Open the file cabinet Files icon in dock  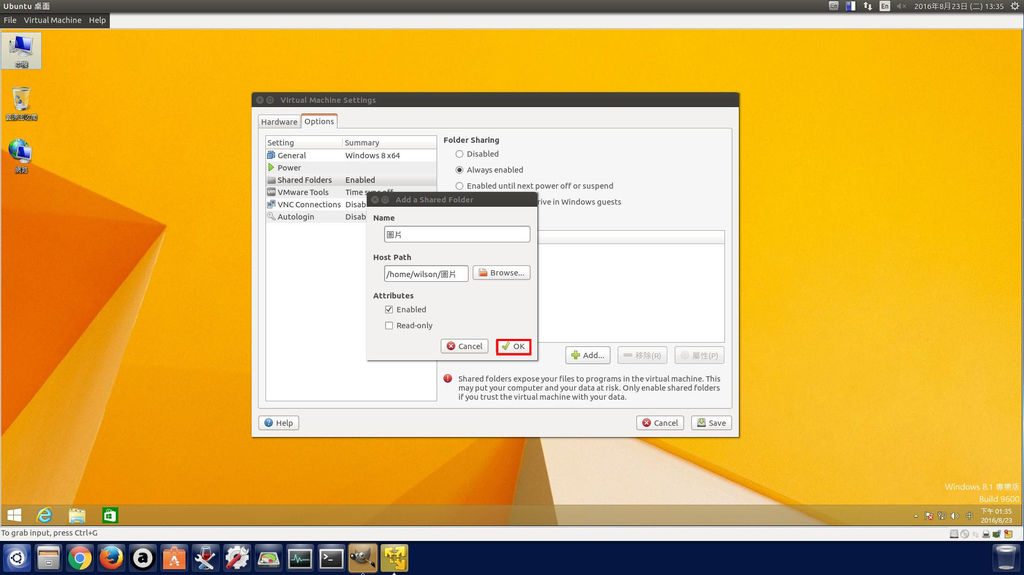(48, 558)
